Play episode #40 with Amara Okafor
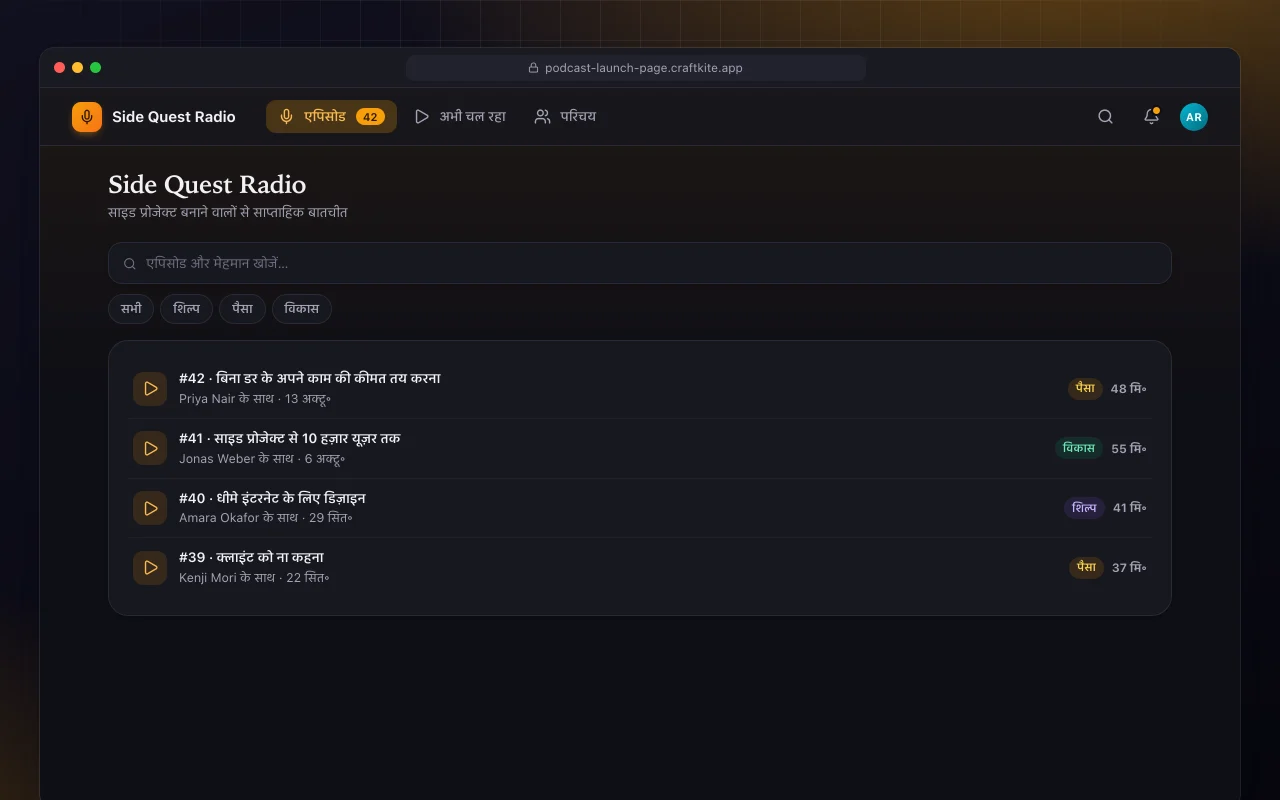Screen dimensions: 1280x800 click(150, 508)
